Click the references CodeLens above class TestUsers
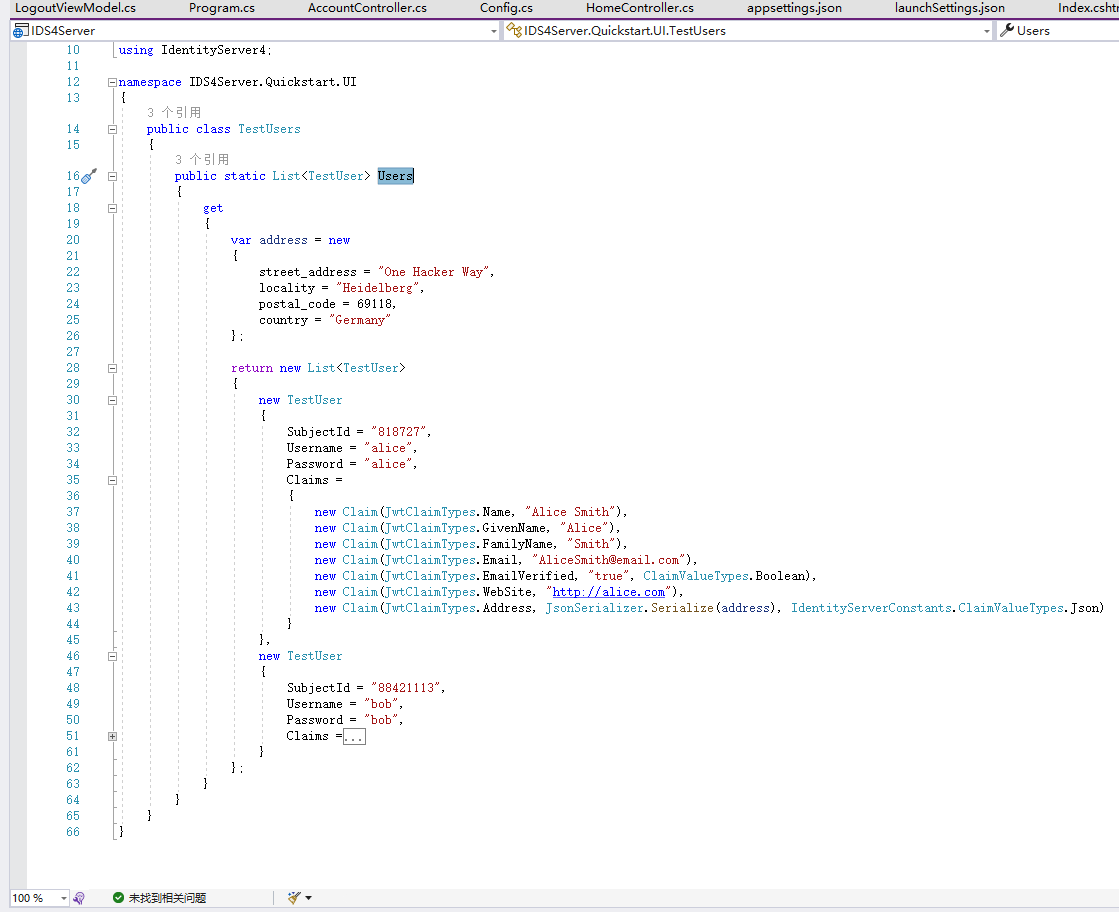 tap(173, 113)
